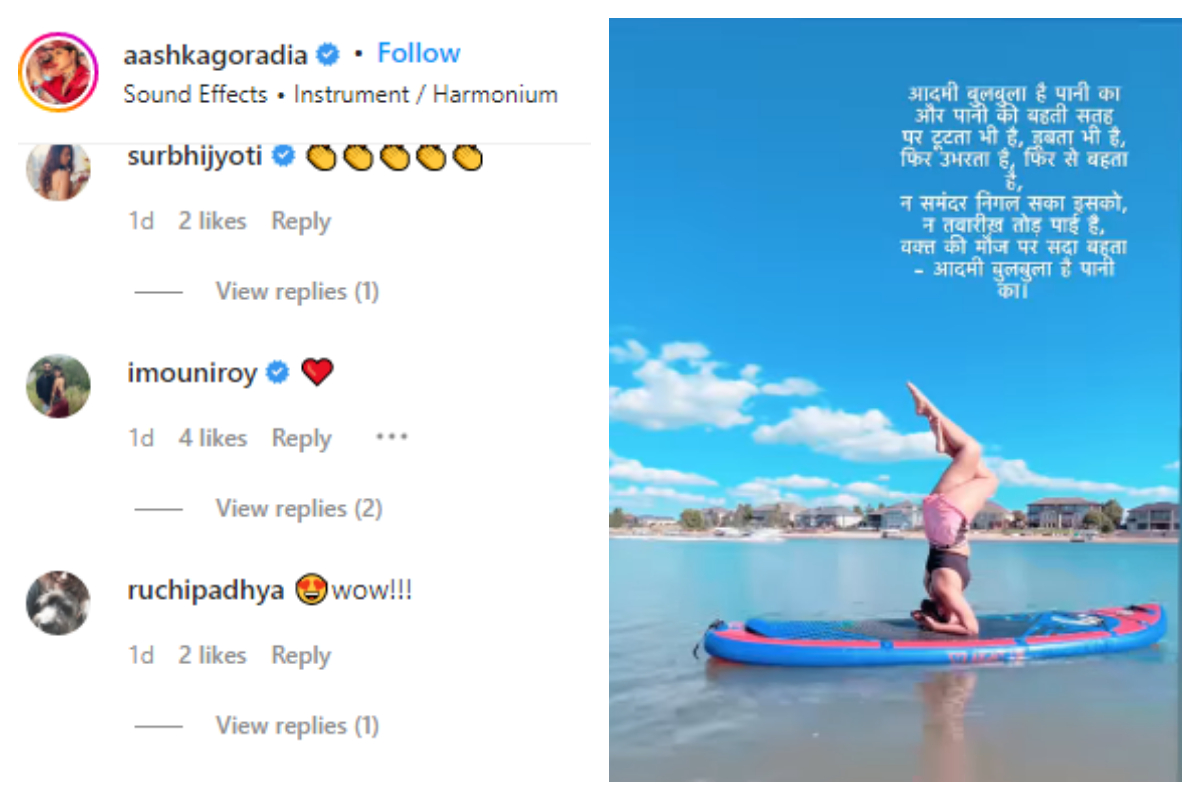Follow aashkagoradia

coord(418,54)
